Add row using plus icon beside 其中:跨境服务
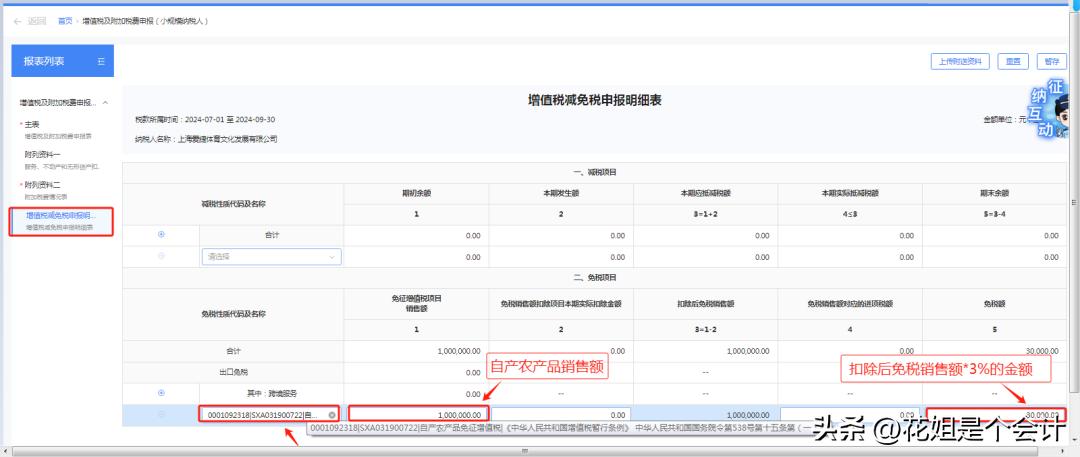Image resolution: width=1080 pixels, height=457 pixels. [x=162, y=393]
